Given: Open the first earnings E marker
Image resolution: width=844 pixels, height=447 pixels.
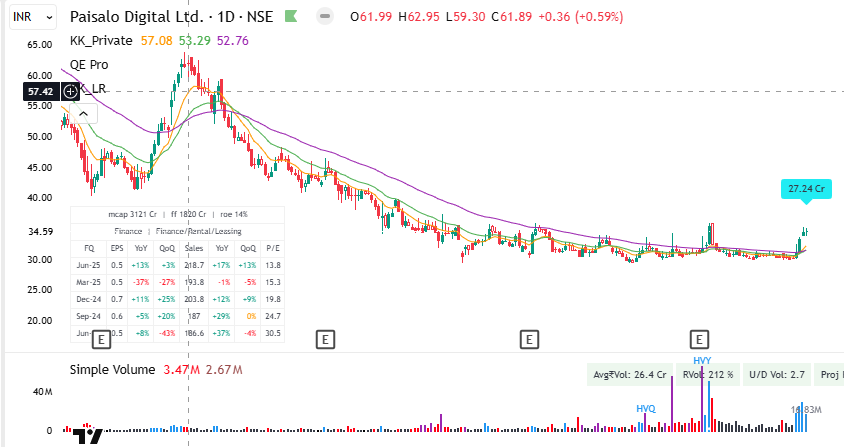Looking at the screenshot, I should pos(101,340).
